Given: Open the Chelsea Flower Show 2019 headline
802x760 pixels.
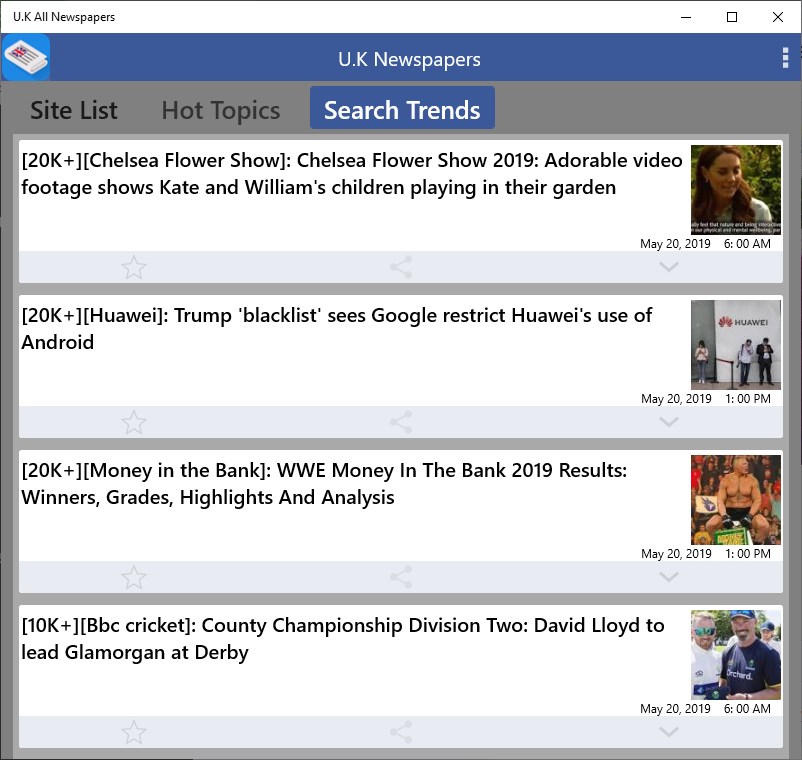Looking at the screenshot, I should click(352, 174).
